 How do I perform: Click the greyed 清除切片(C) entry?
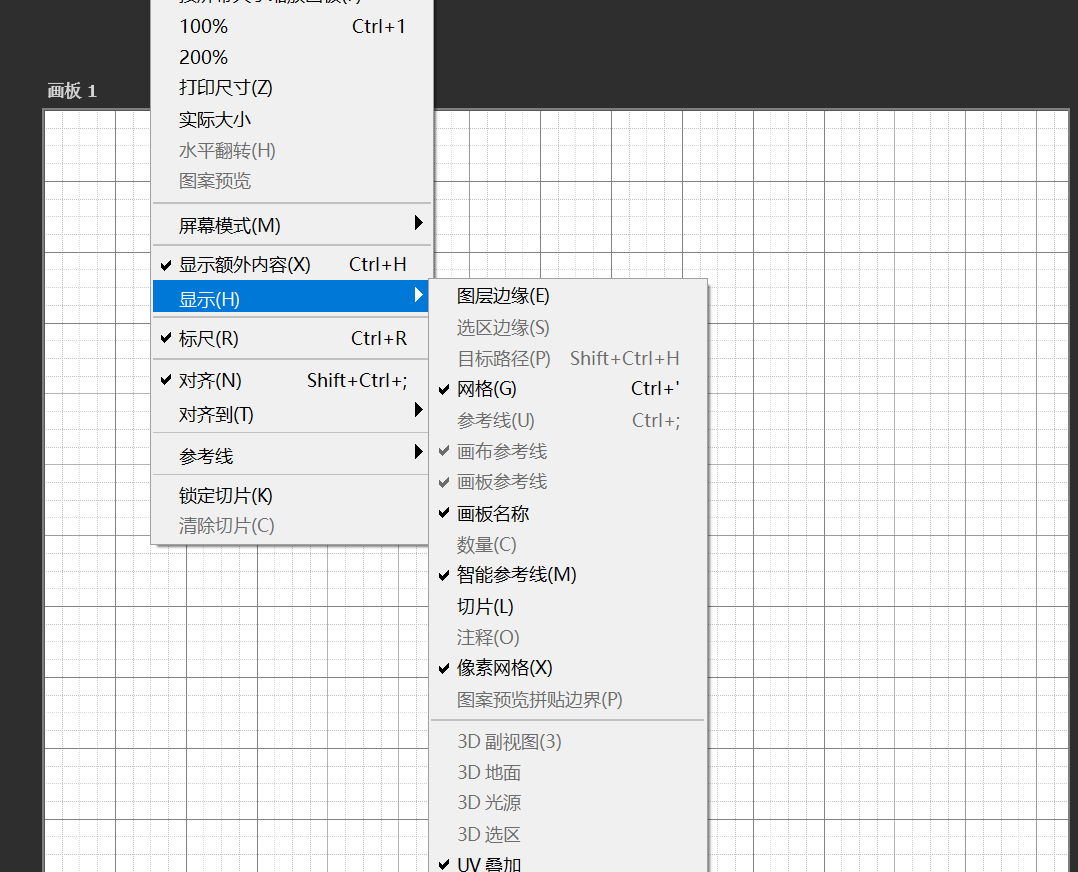coord(292,526)
